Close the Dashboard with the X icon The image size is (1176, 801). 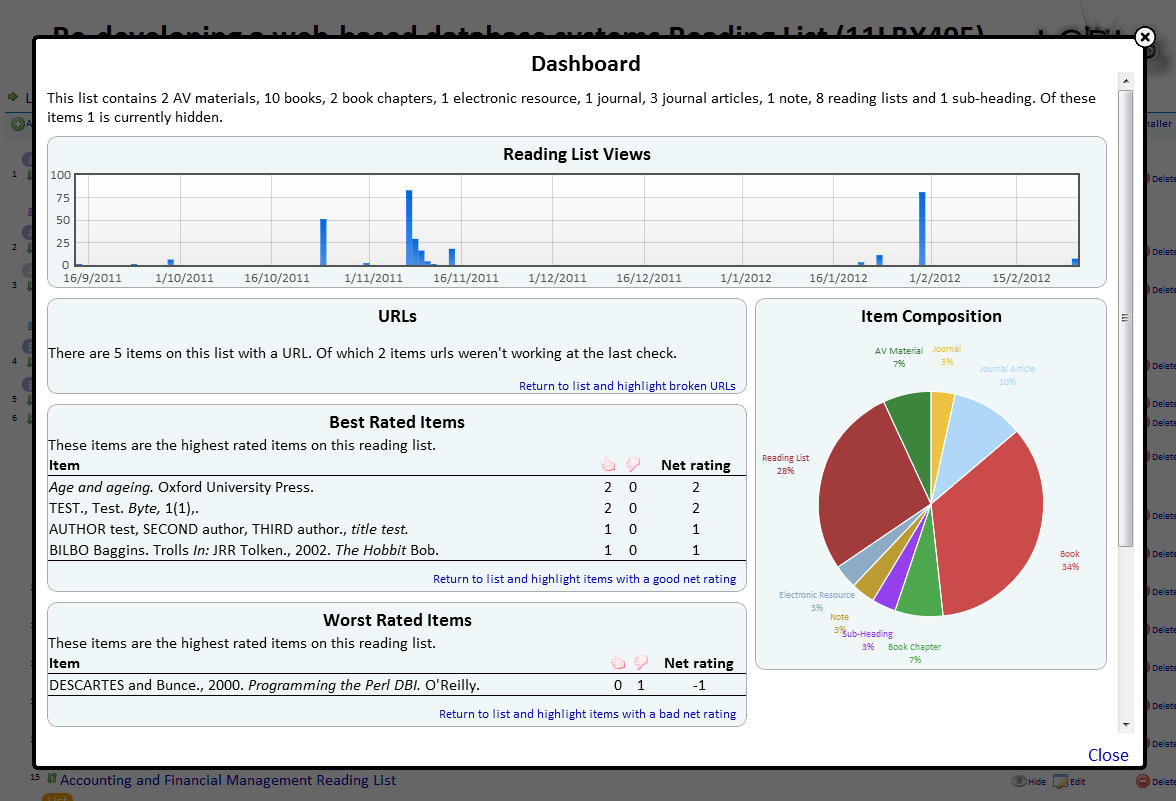click(x=1144, y=38)
